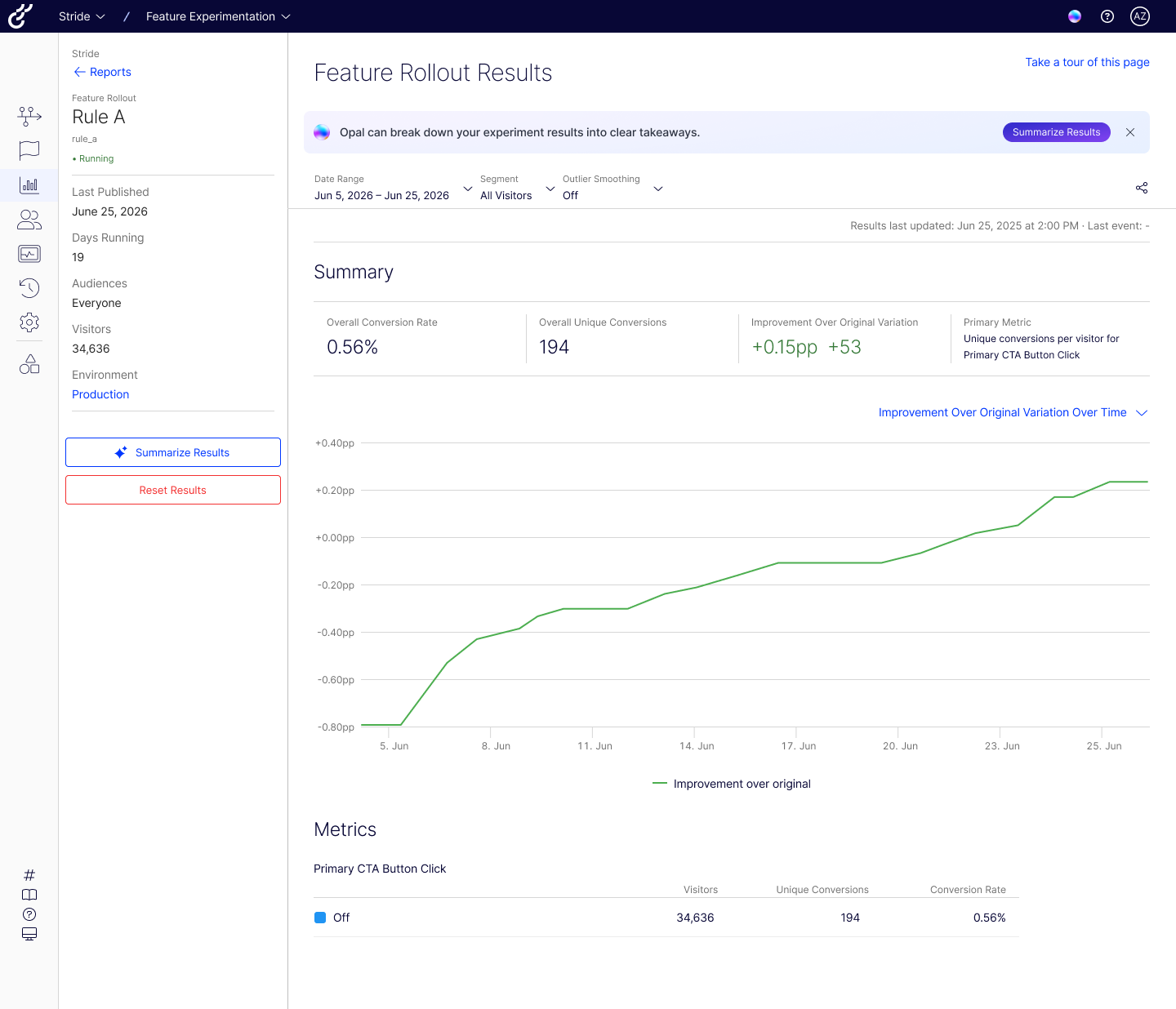Open the Feature Experimentation menu
Screen dimensions: 1176x1009
click(218, 16)
